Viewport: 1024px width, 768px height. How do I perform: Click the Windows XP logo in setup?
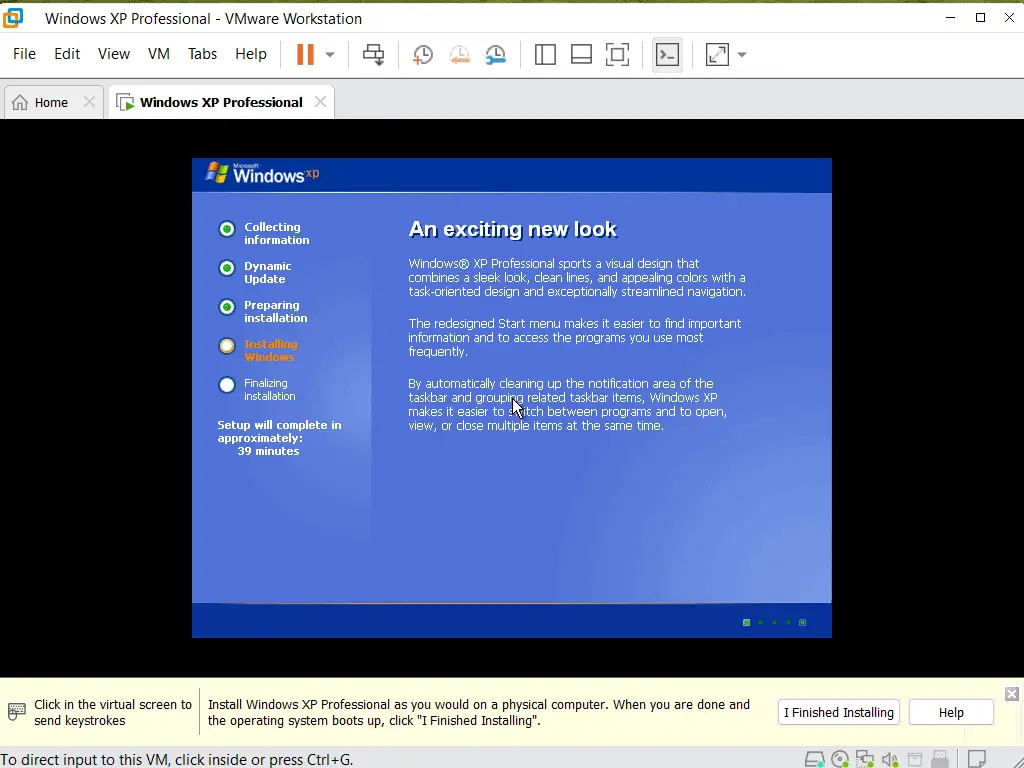pyautogui.click(x=263, y=174)
